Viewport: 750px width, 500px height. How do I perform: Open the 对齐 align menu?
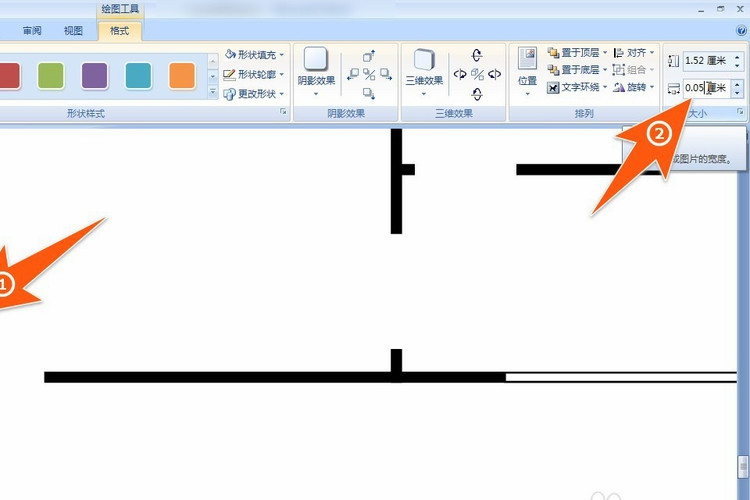click(634, 52)
